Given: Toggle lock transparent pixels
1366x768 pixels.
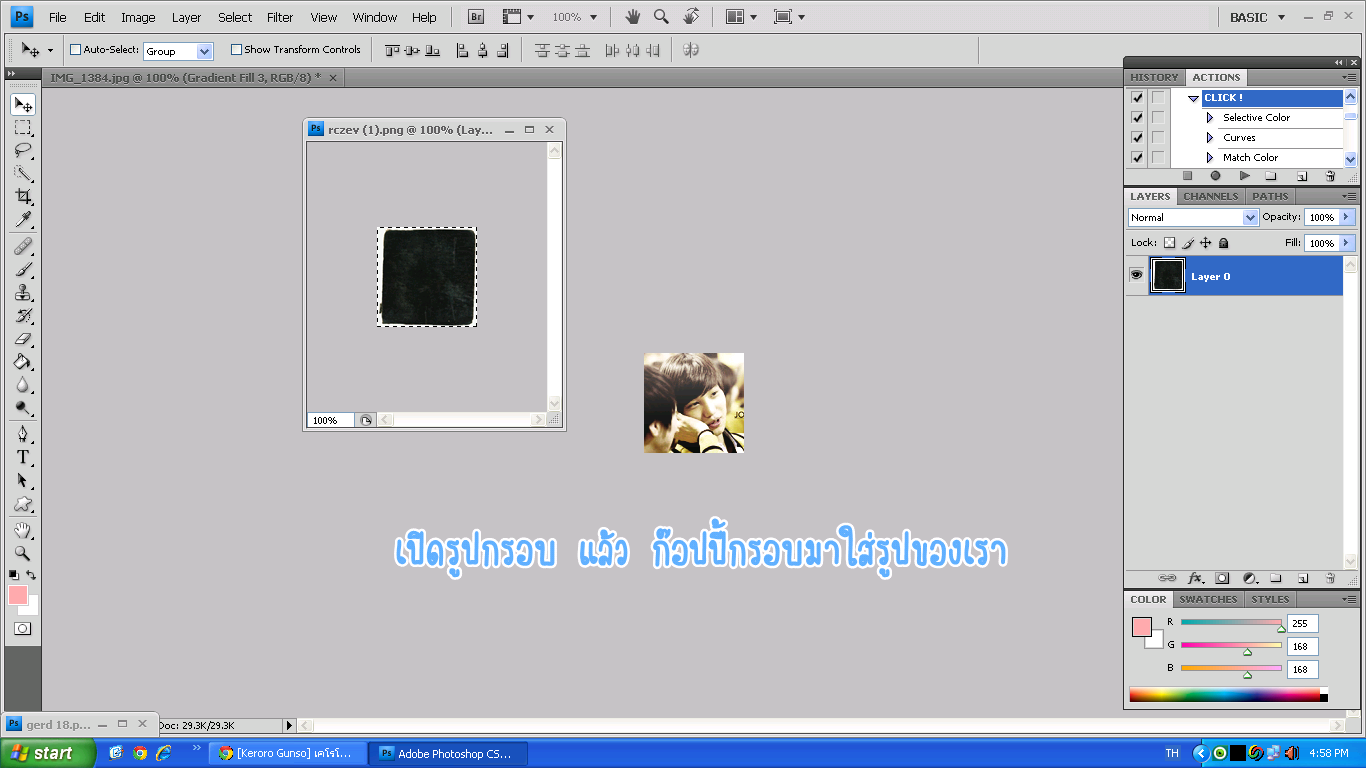Looking at the screenshot, I should coord(1169,243).
